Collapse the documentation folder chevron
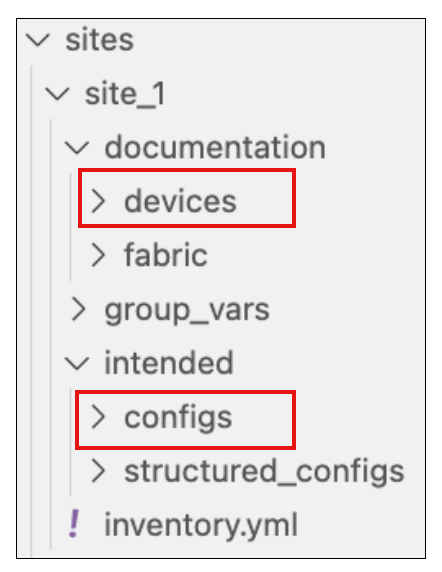442x572 pixels. click(x=77, y=148)
